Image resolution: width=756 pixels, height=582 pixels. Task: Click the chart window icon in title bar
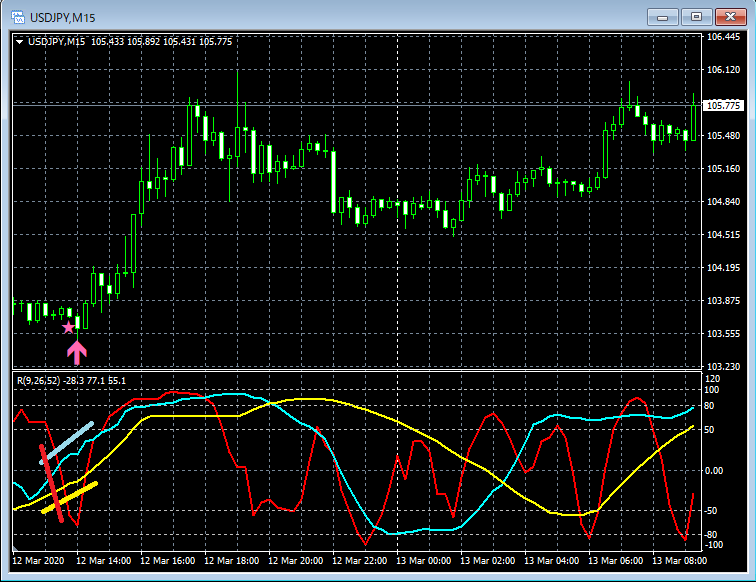[x=16, y=16]
